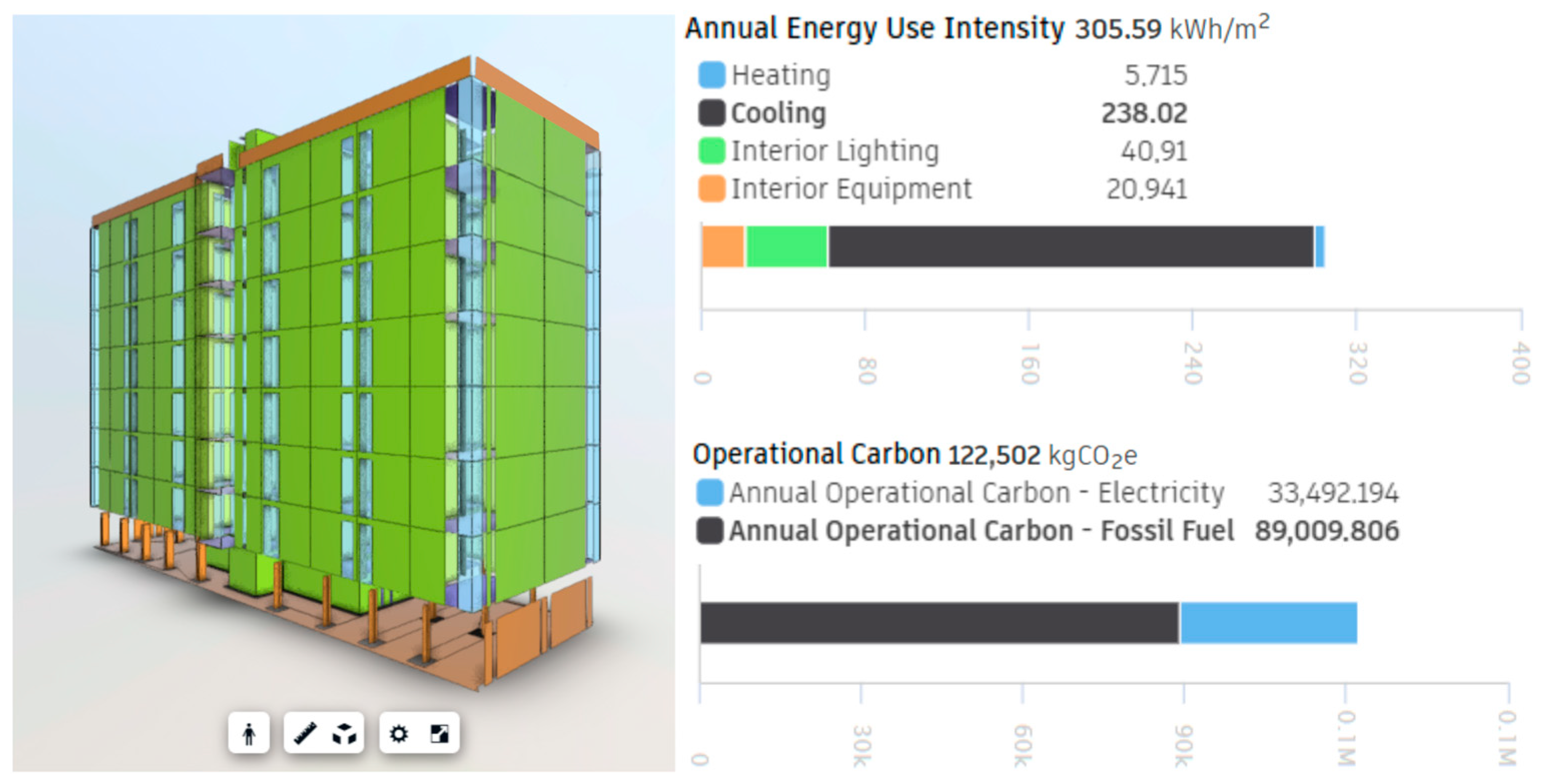
Task: Click the green lighting bar segment
Action: pyautogui.click(x=787, y=246)
